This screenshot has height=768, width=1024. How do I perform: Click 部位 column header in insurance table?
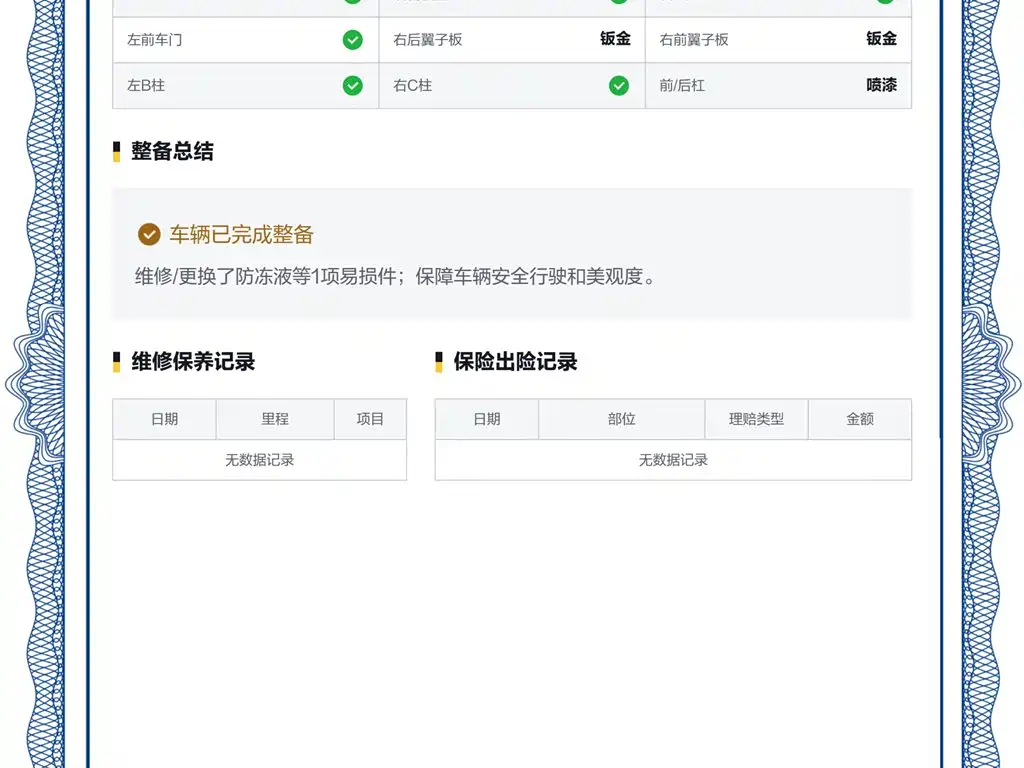tap(622, 419)
